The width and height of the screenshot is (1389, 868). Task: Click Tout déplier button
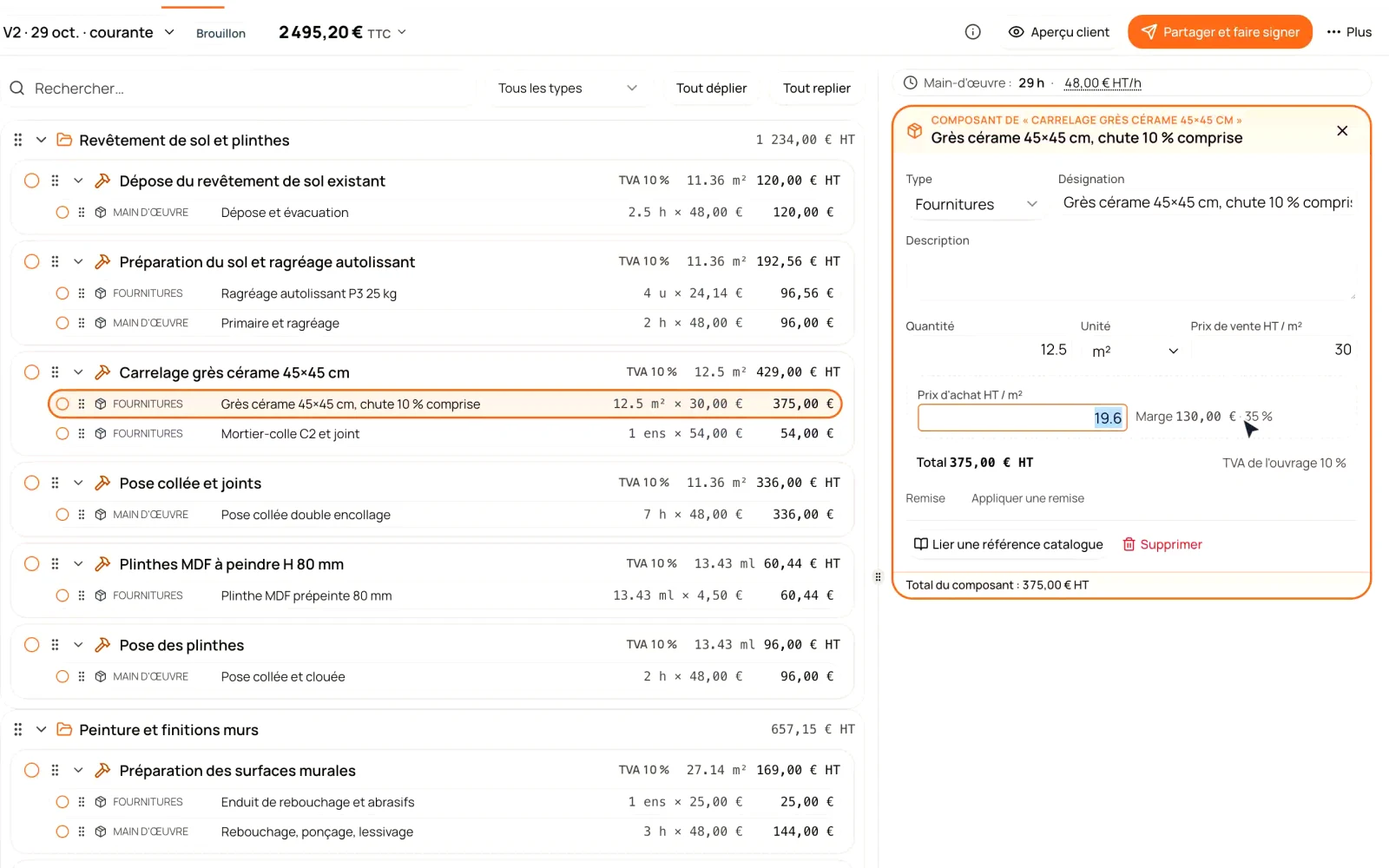711,89
